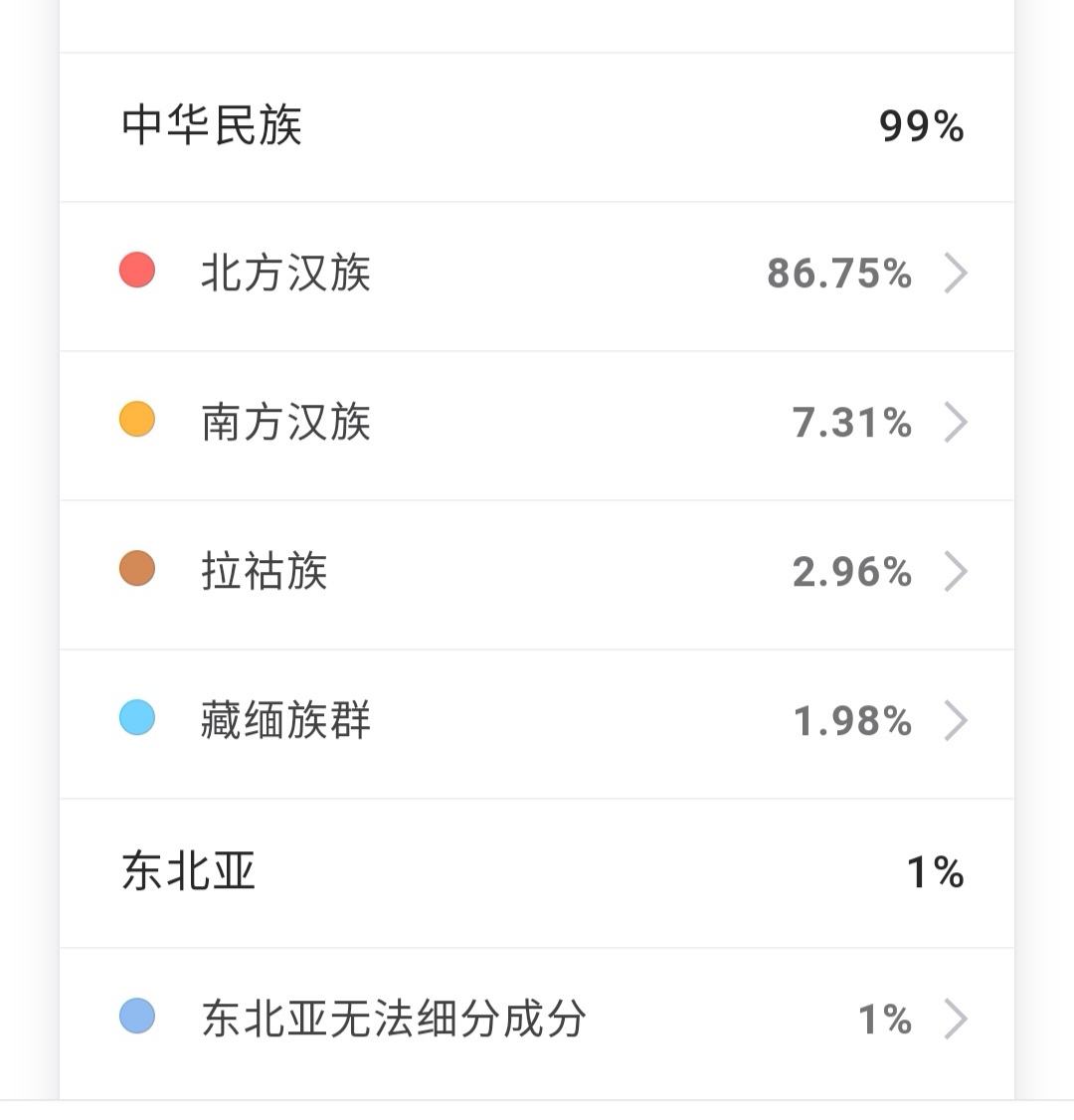Click the light blue dot beside 藏缅族群

pos(137,718)
